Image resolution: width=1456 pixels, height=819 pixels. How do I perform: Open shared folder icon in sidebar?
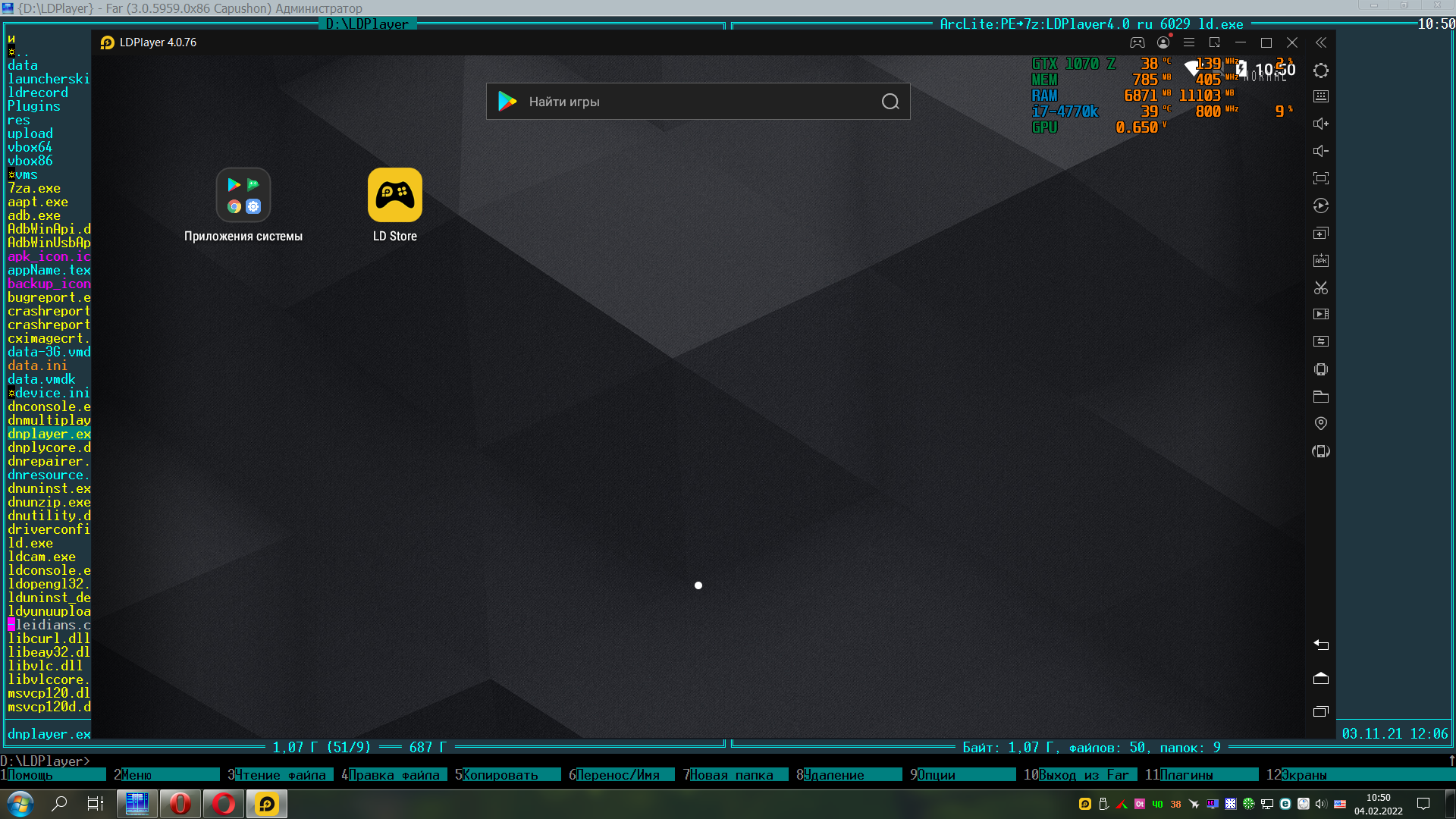click(x=1320, y=397)
